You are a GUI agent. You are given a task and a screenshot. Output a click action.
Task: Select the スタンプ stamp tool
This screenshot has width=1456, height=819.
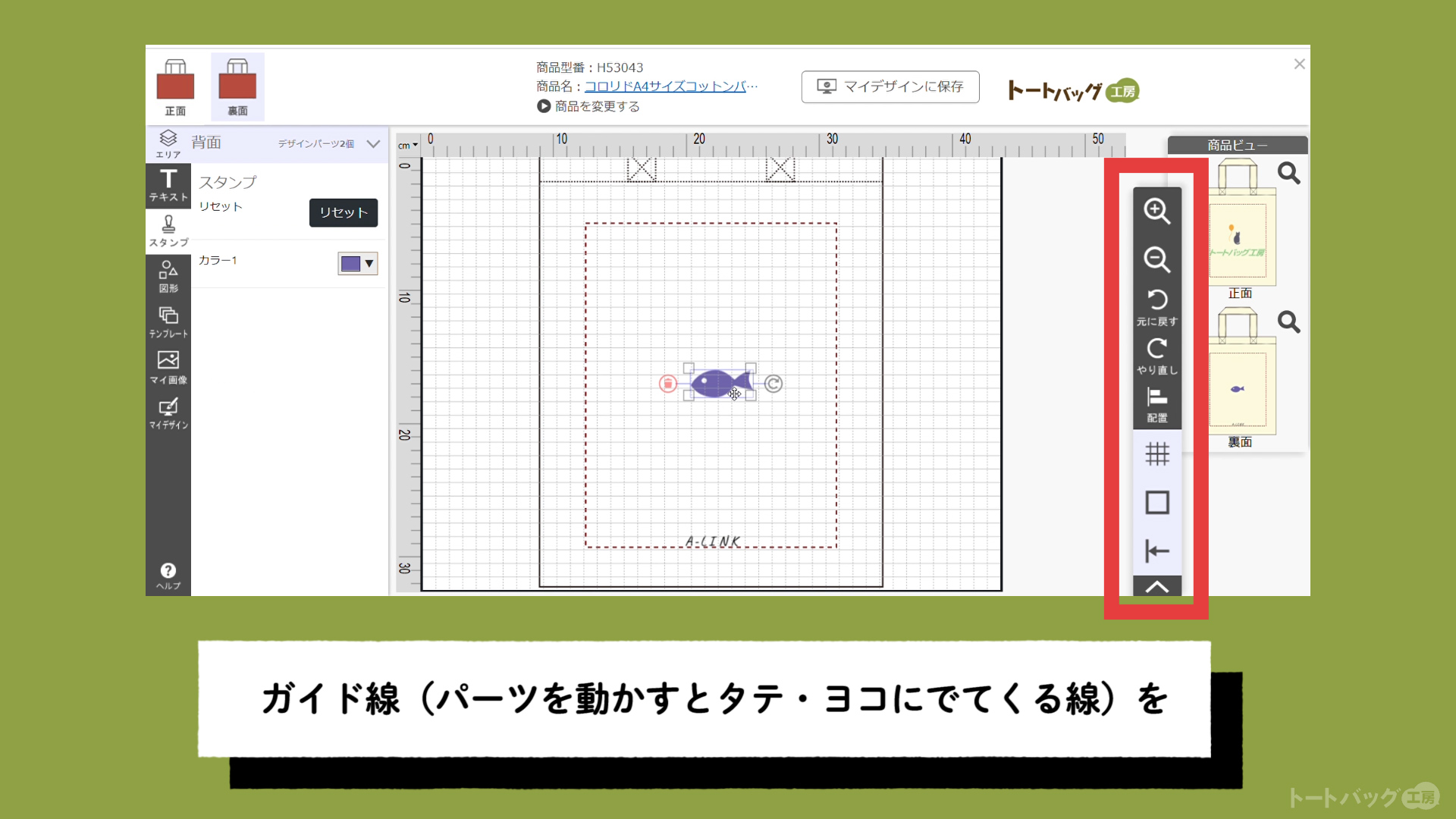[168, 231]
